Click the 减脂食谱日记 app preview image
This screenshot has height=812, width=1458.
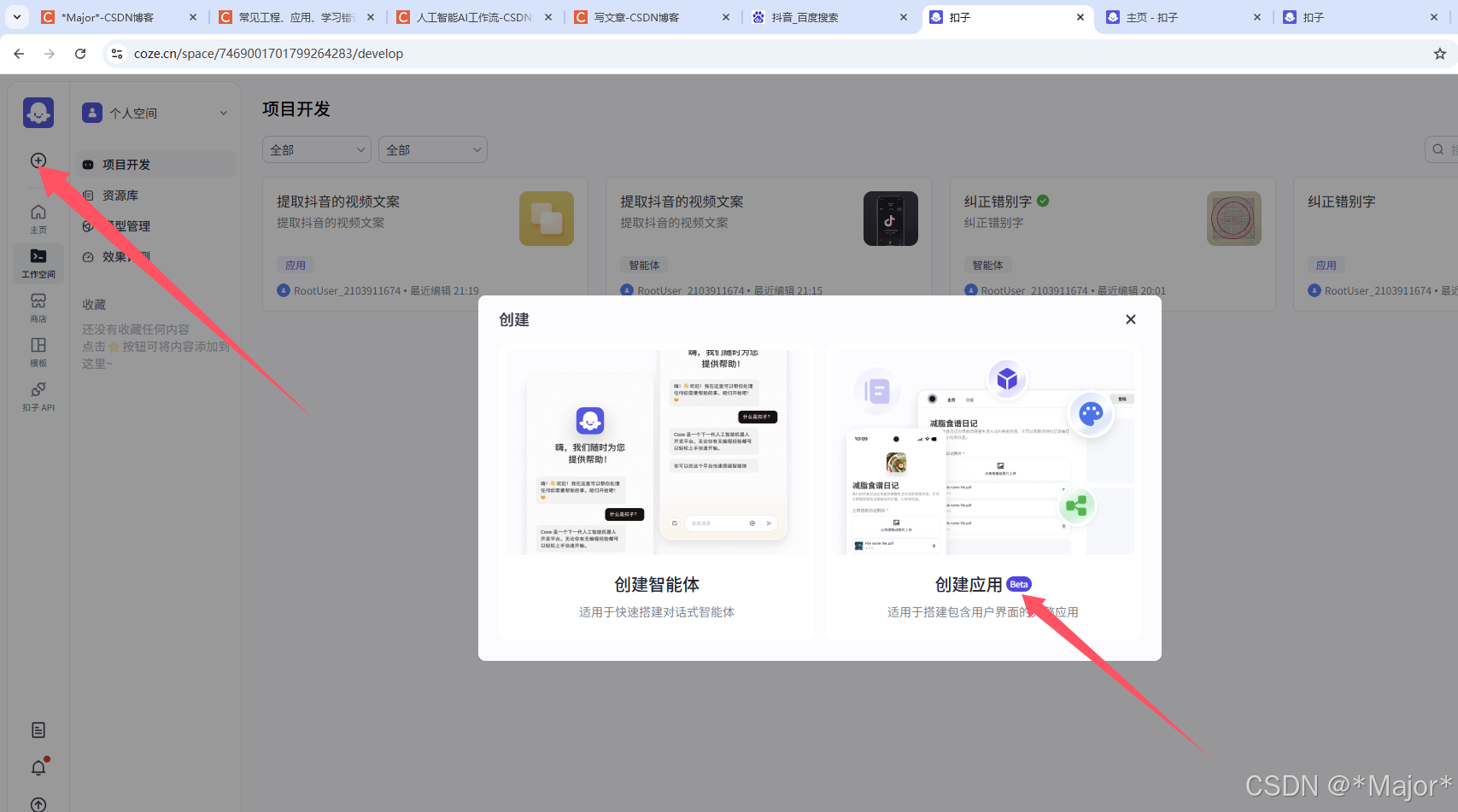[x=983, y=453]
